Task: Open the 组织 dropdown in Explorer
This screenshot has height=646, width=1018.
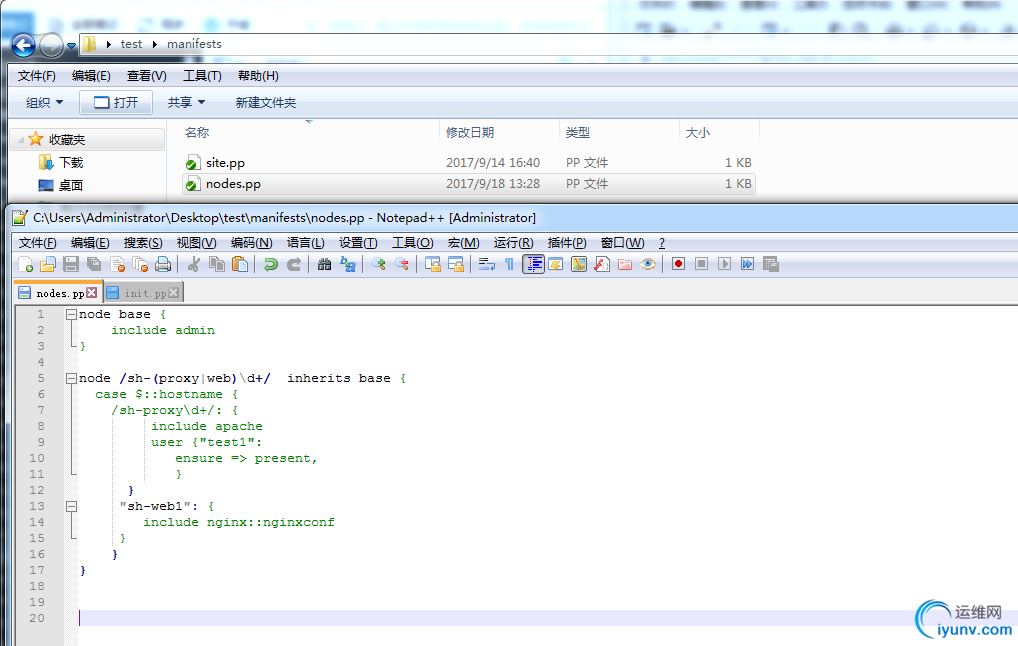Action: (44, 102)
